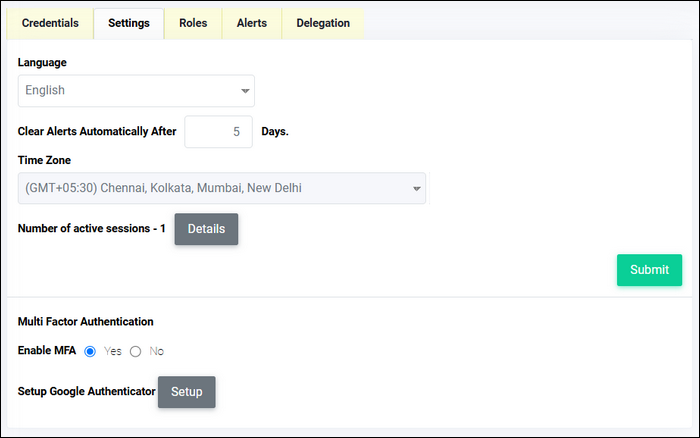
Task: Select the Settings tab
Action: pos(129,23)
